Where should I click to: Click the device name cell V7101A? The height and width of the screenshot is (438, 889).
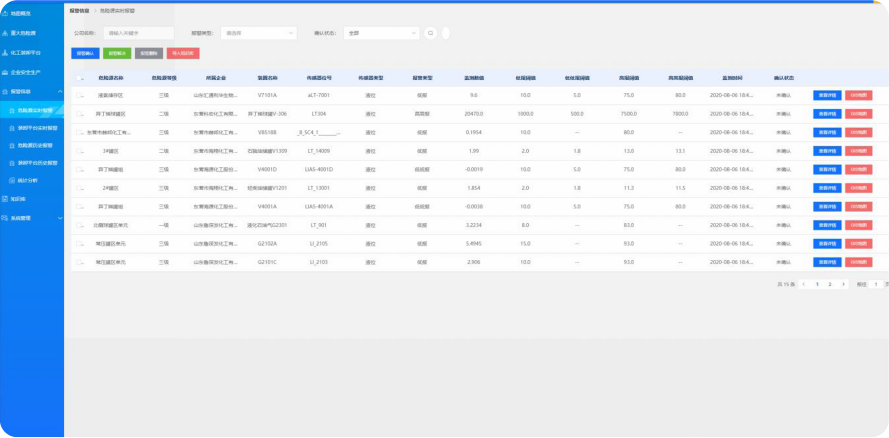tap(267, 95)
